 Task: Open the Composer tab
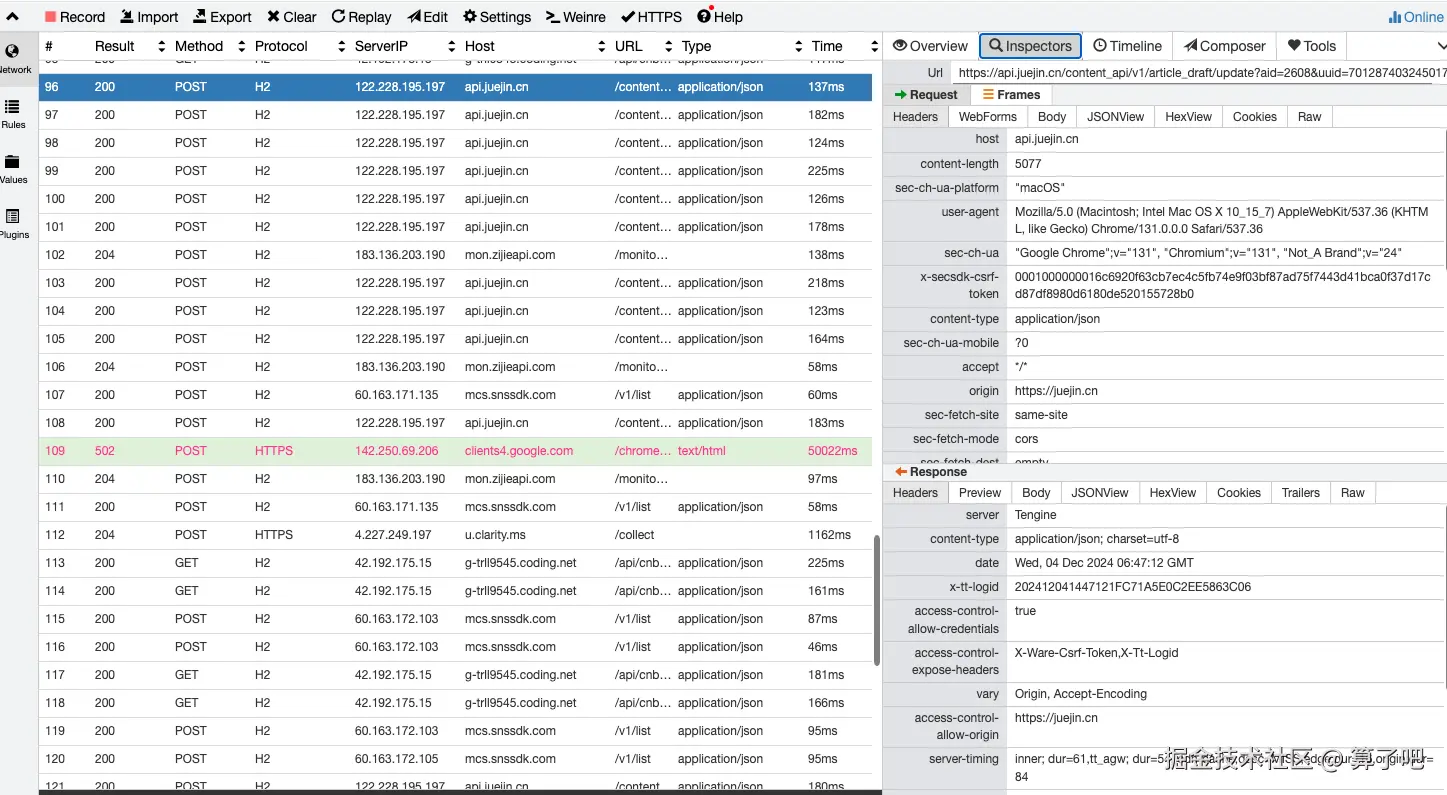coord(1225,46)
